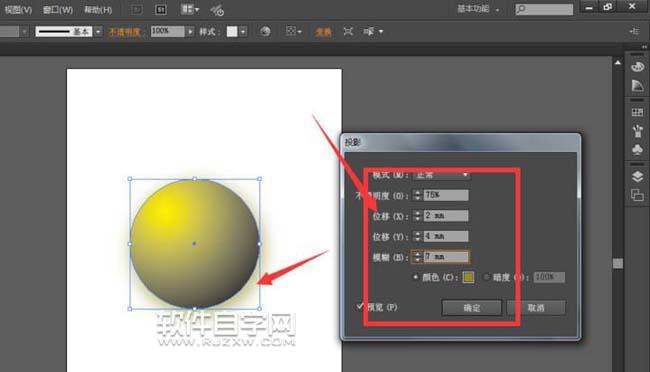Expand the 样式 style swatch dropdown
Screen dimensions: 650x372
pyautogui.click(x=243, y=32)
